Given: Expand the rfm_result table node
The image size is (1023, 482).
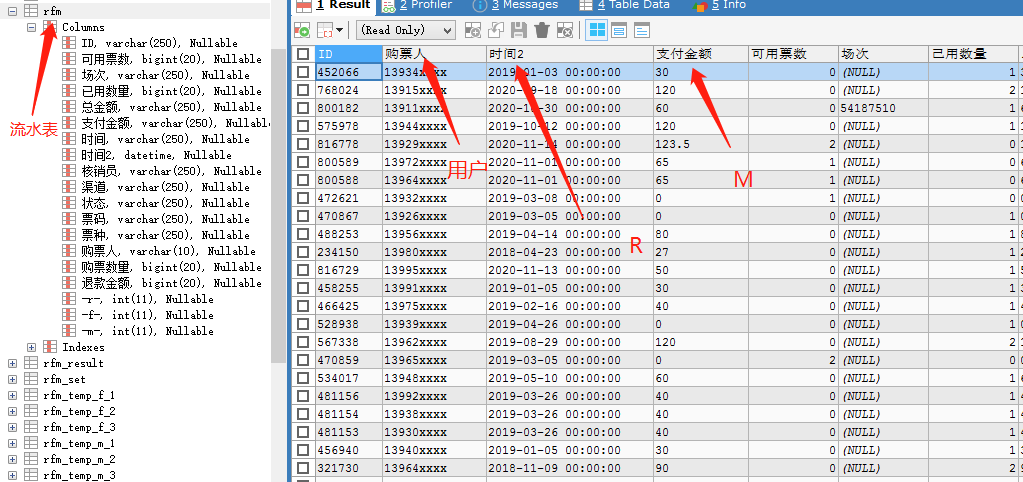Looking at the screenshot, I should [12, 363].
